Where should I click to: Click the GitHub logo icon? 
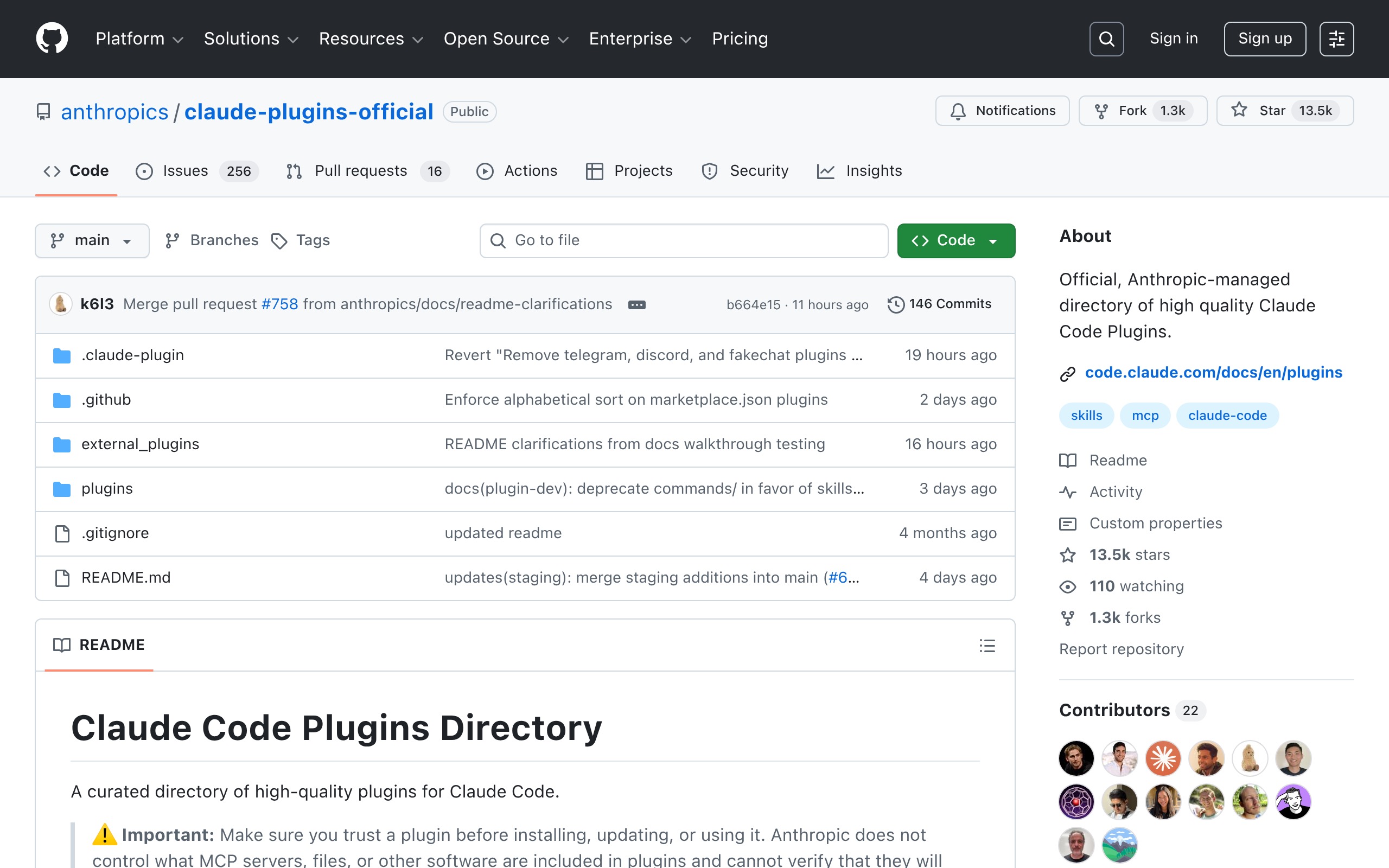pos(52,38)
